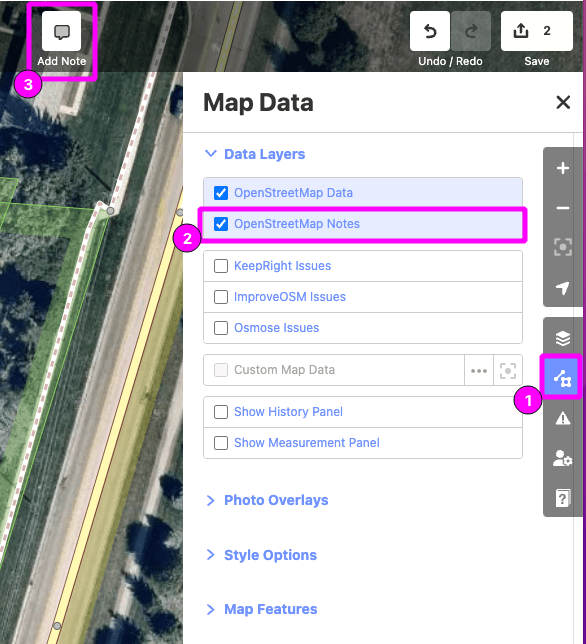Show my location with arrow icon
The height and width of the screenshot is (644, 586).
[563, 288]
